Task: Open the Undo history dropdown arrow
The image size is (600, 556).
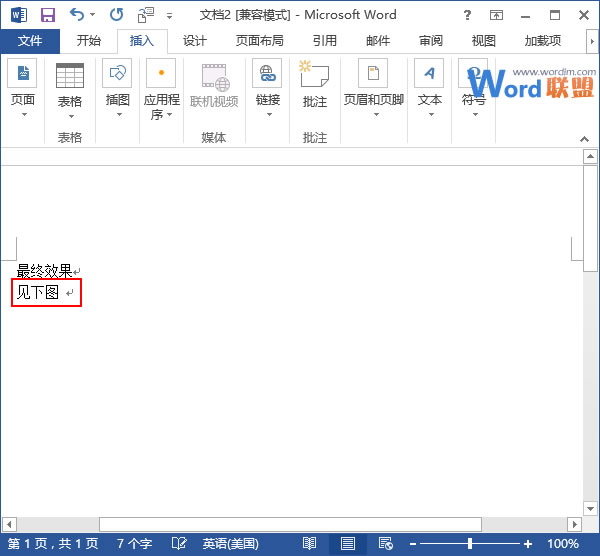Action: pos(92,15)
